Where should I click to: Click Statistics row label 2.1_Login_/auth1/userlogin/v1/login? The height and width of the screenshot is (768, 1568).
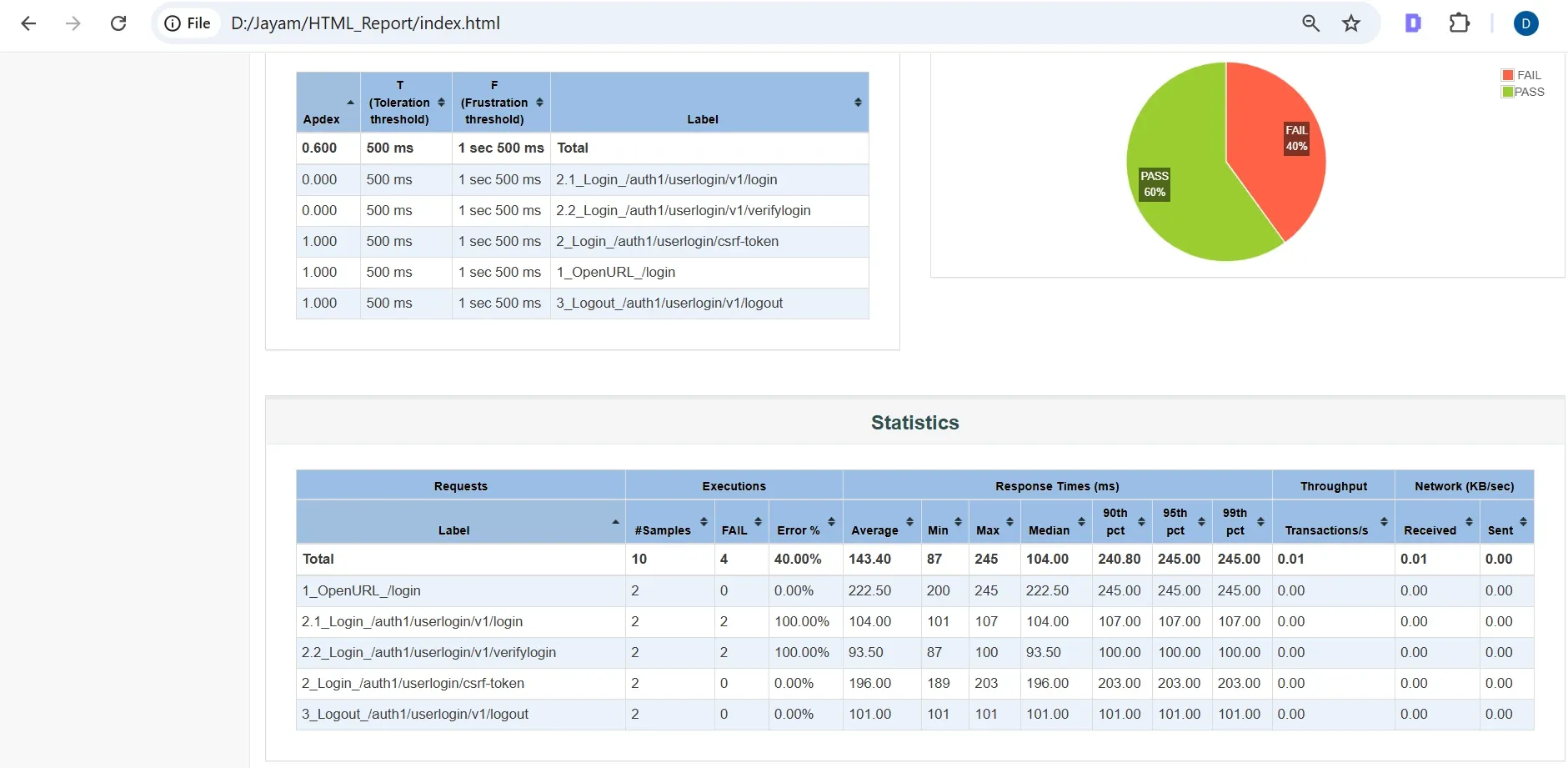click(412, 621)
